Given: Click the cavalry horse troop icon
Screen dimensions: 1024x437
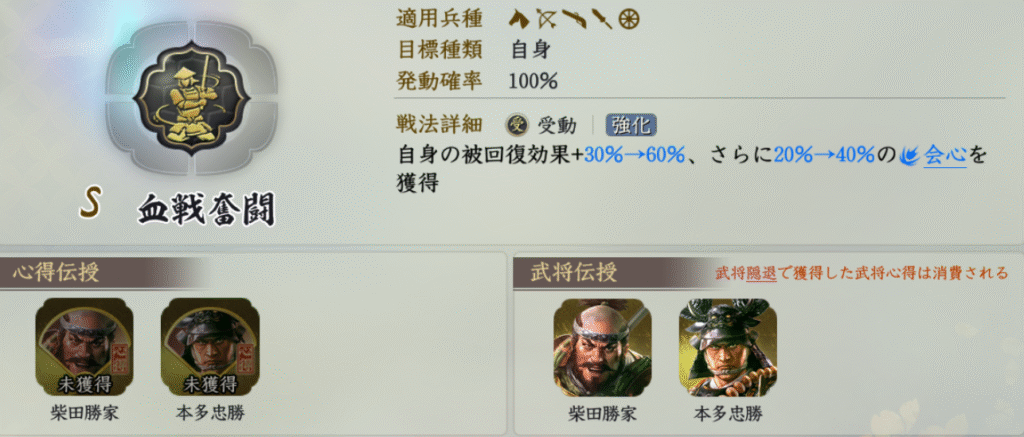Looking at the screenshot, I should (519, 19).
